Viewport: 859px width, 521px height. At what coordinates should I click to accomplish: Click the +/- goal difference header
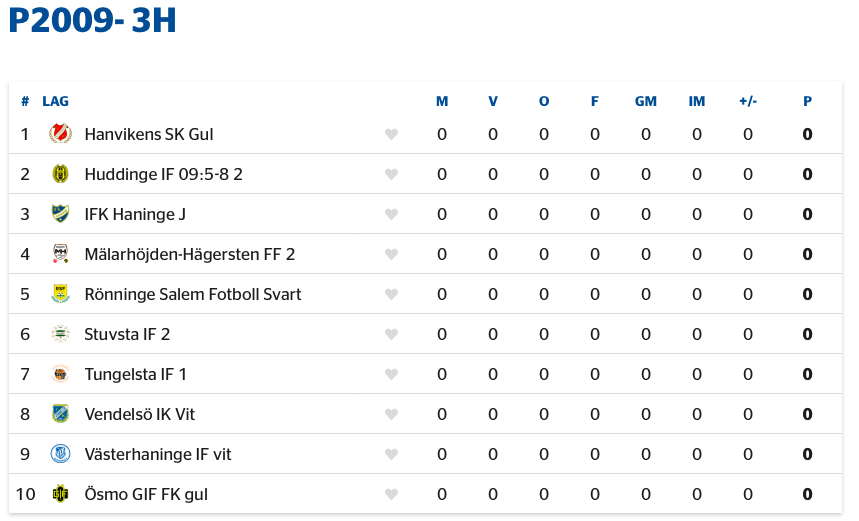click(x=748, y=101)
